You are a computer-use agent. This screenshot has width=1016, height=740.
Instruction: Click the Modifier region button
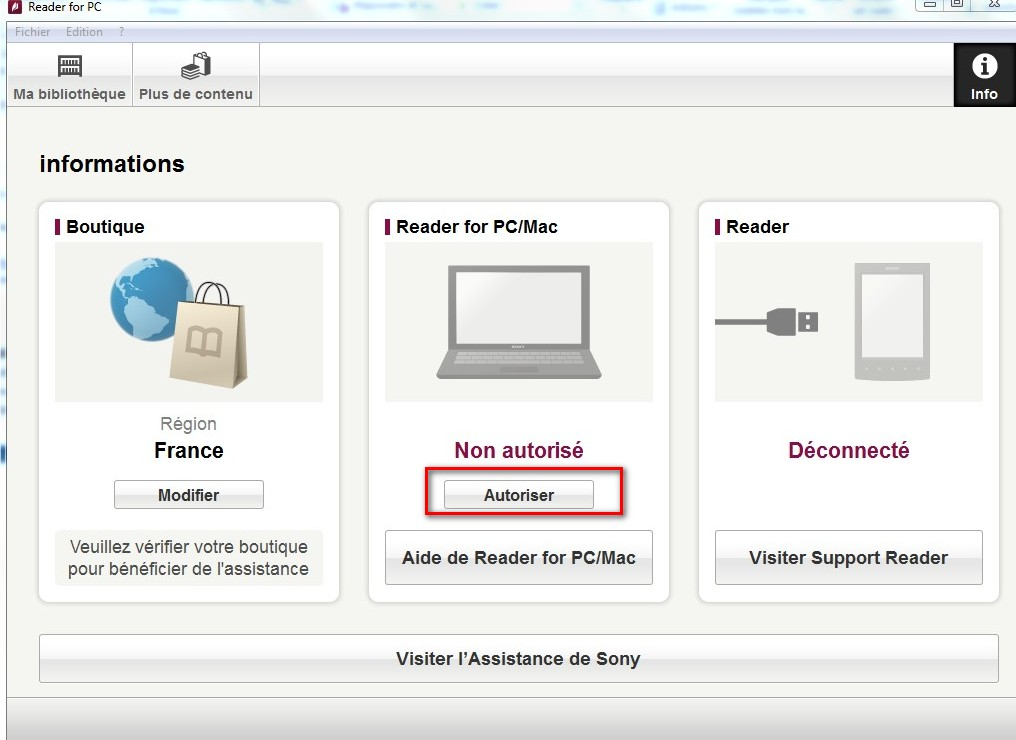pos(189,494)
